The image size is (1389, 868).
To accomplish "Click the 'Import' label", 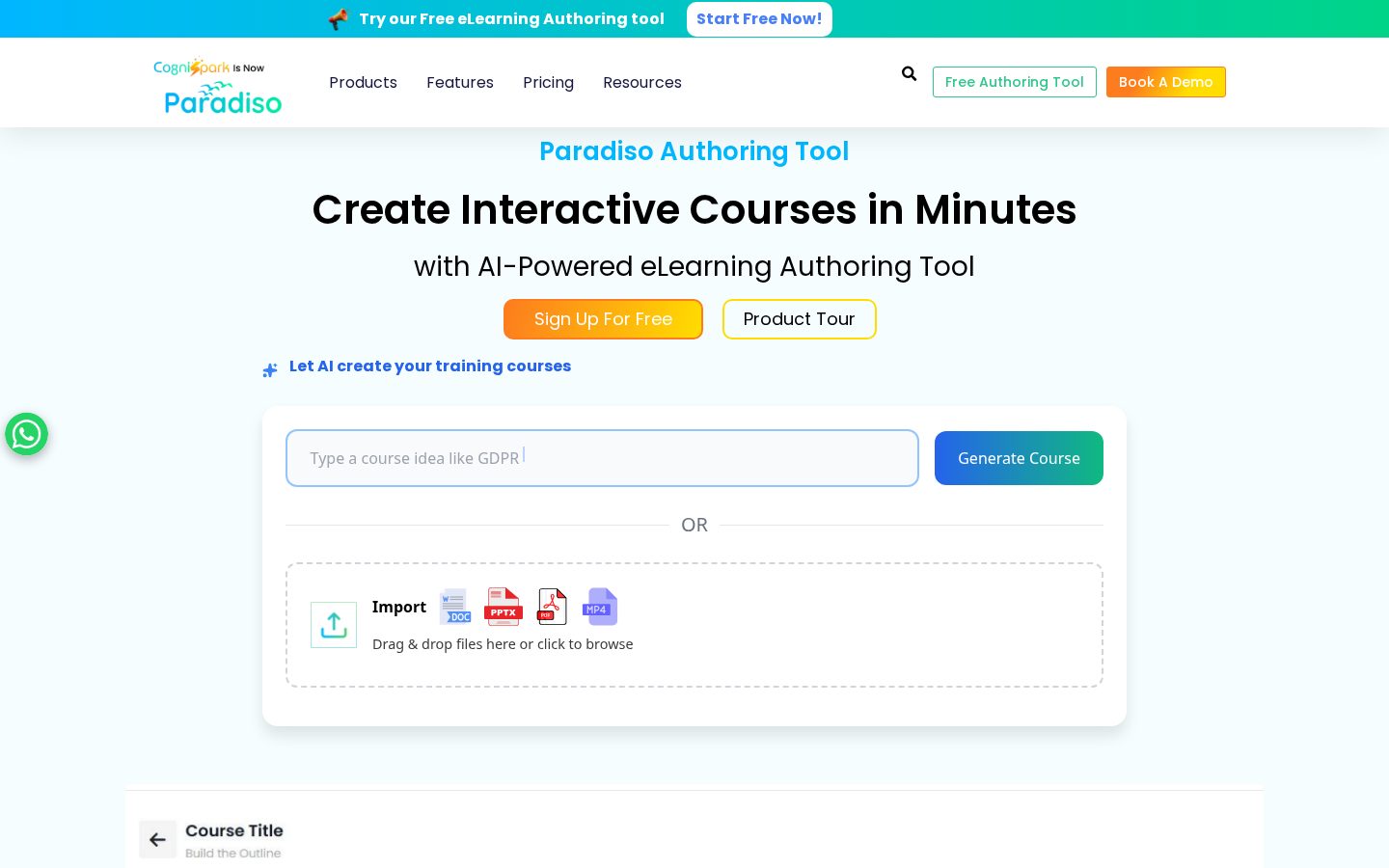I will point(399,607).
